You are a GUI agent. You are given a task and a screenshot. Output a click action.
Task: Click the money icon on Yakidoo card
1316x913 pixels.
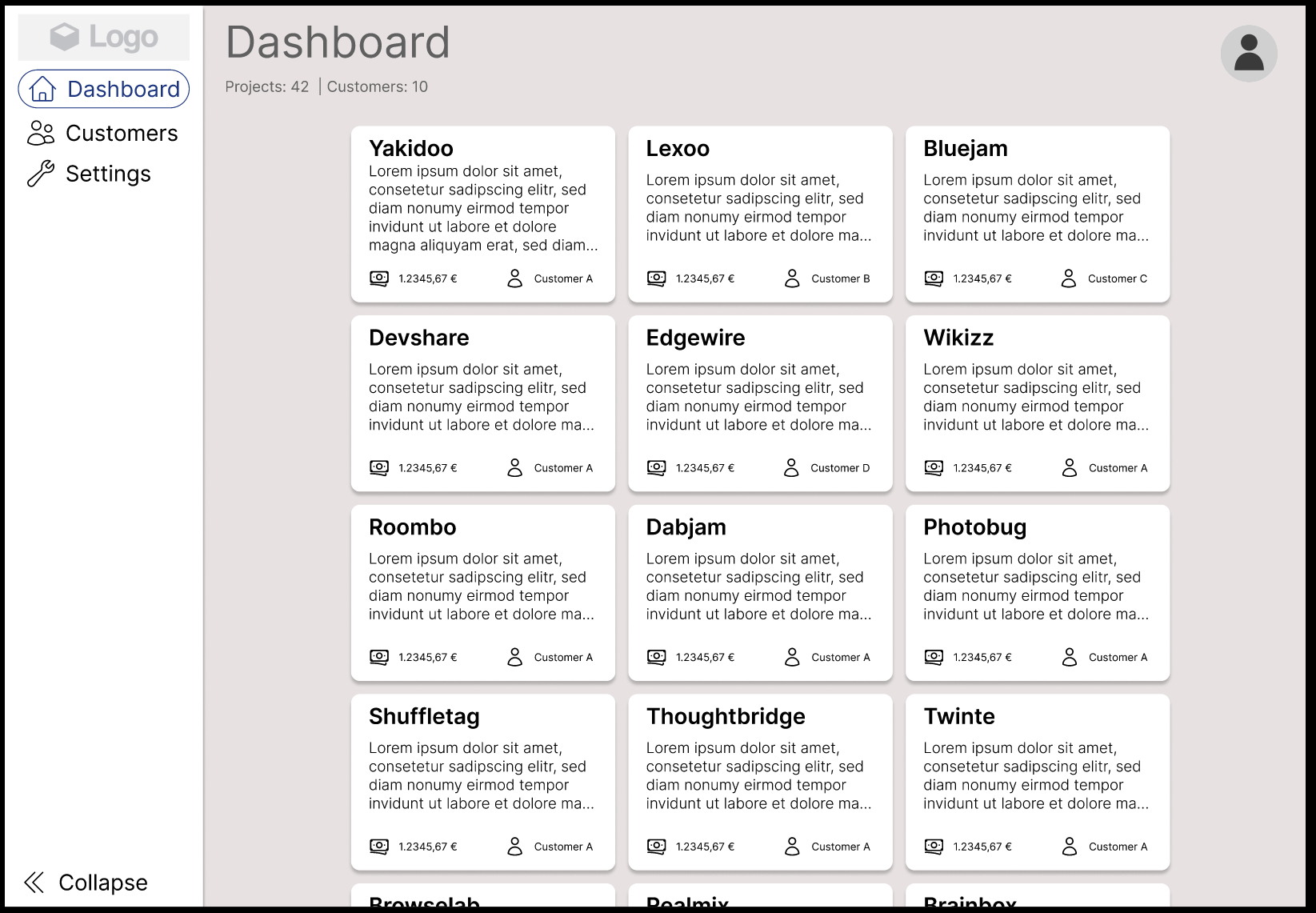(379, 278)
